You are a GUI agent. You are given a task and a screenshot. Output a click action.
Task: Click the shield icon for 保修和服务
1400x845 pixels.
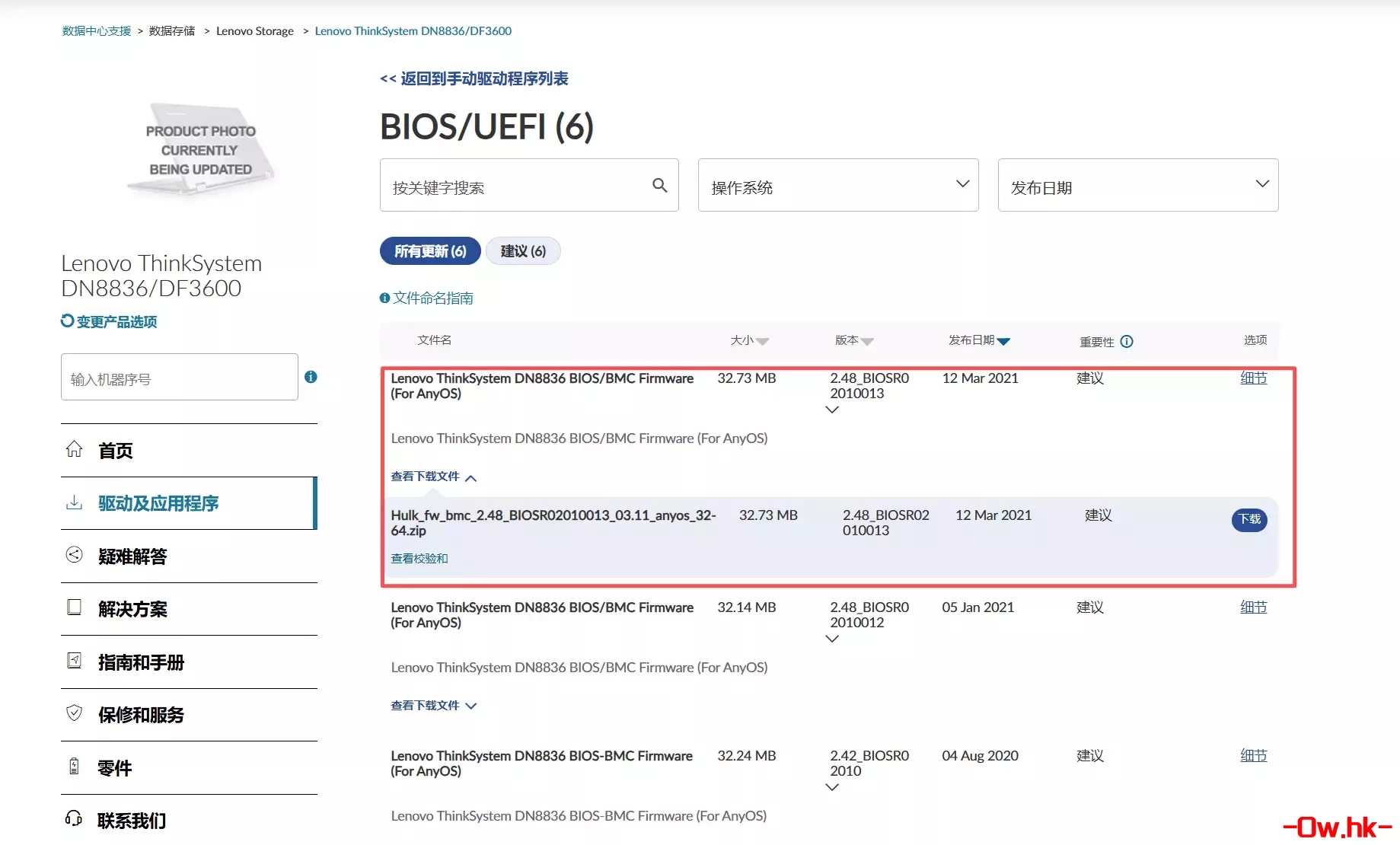tap(74, 713)
